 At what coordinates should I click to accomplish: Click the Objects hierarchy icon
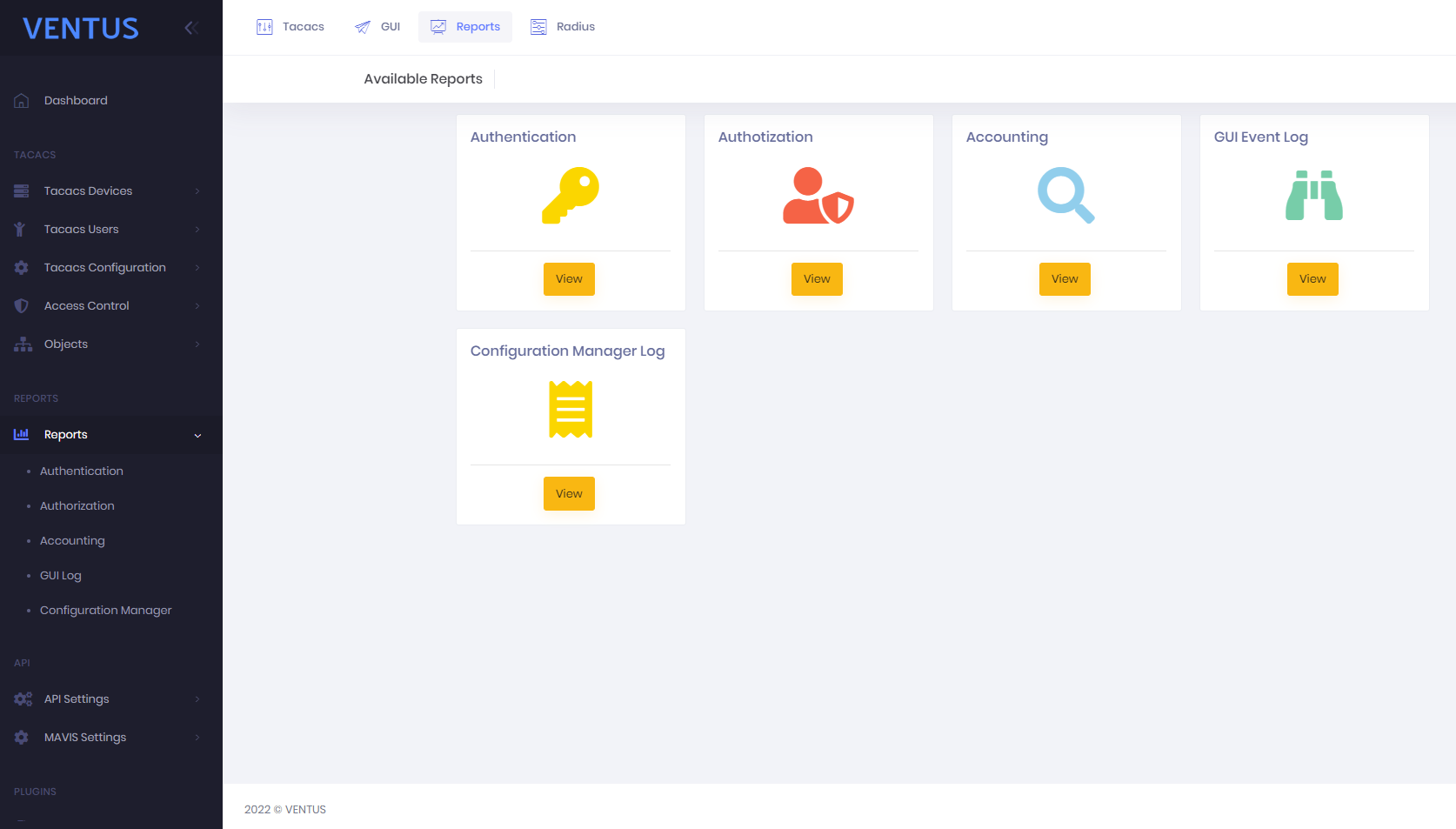[x=23, y=344]
